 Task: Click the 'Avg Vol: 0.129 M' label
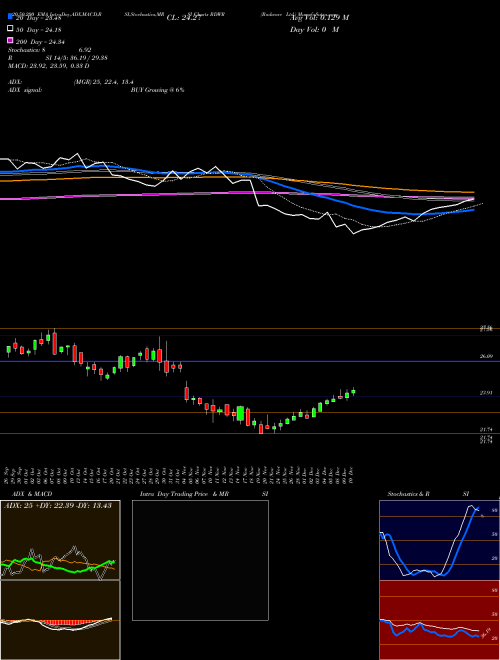click(319, 18)
